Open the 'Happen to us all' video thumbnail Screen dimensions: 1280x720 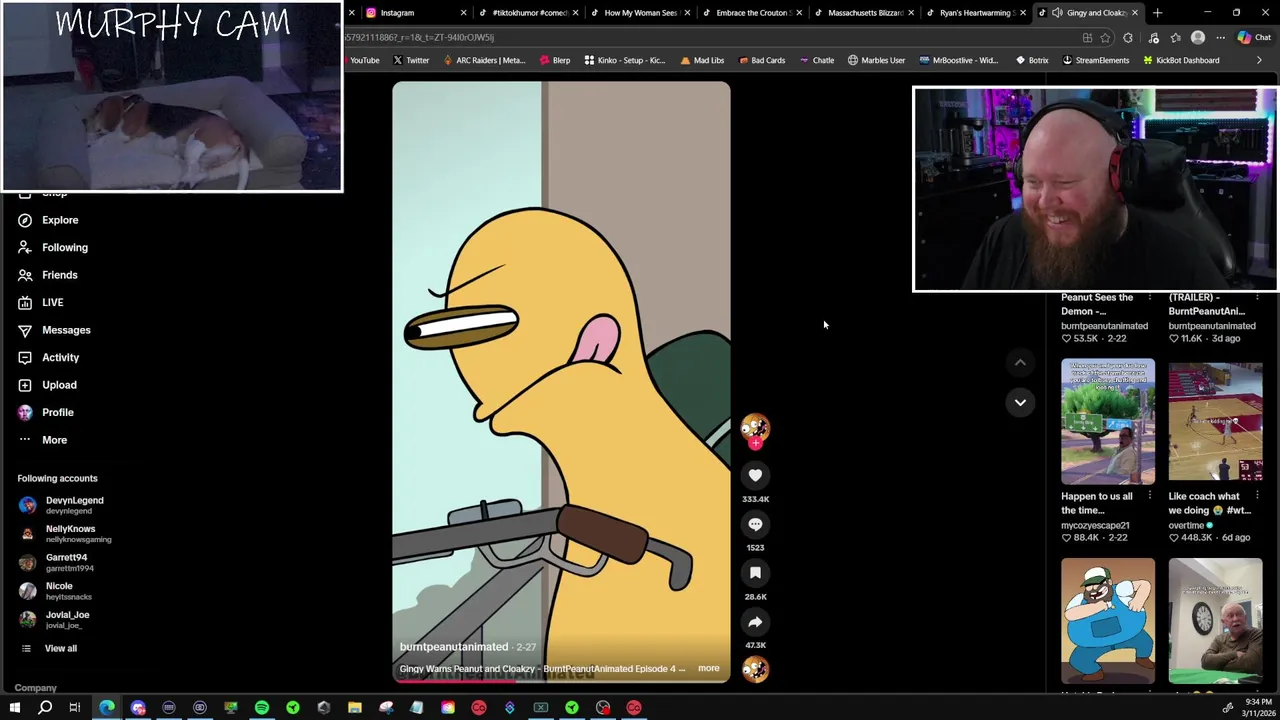1108,421
